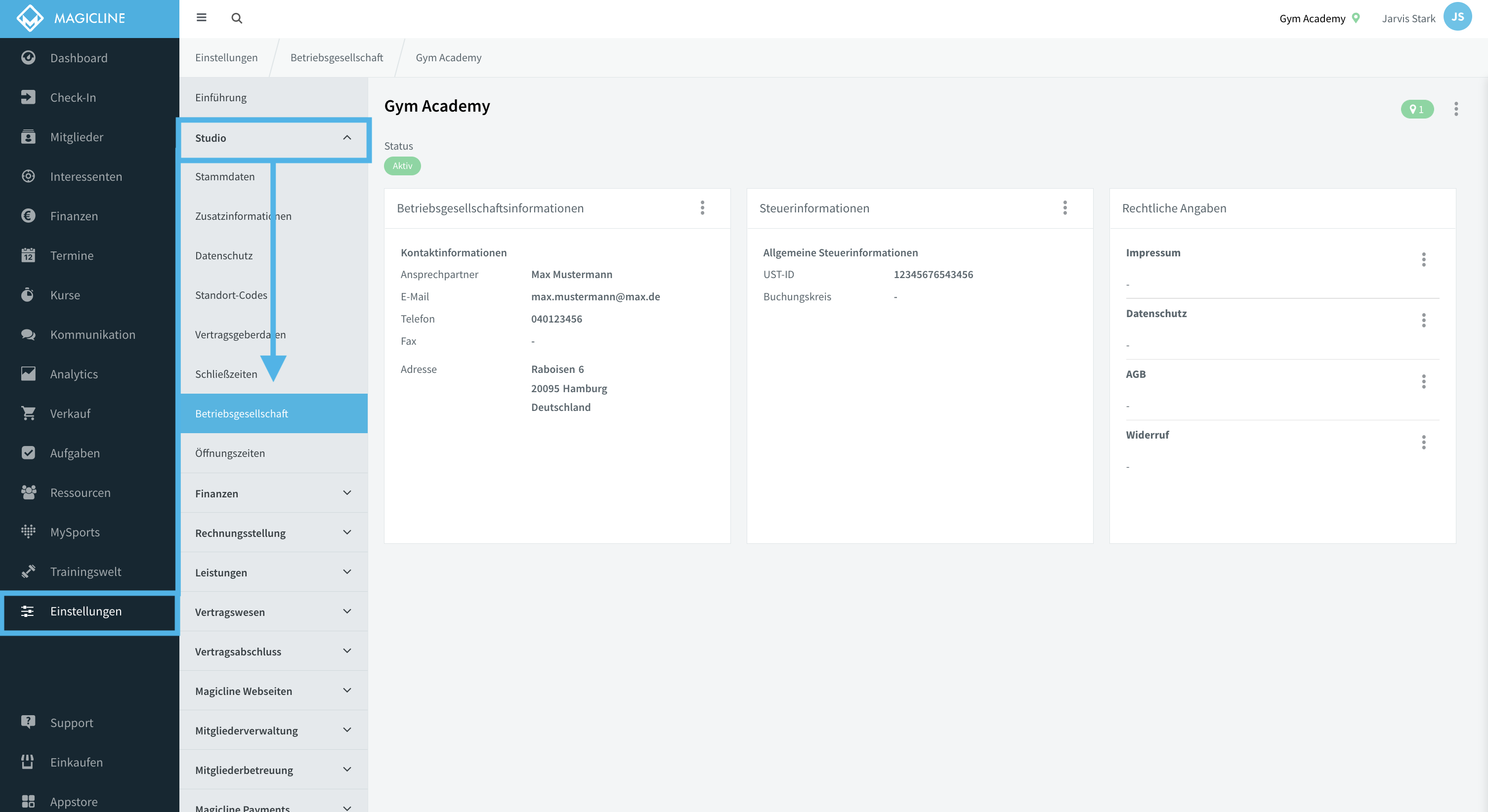
Task: Expand the Vertragsabschluss section
Action: click(x=274, y=651)
